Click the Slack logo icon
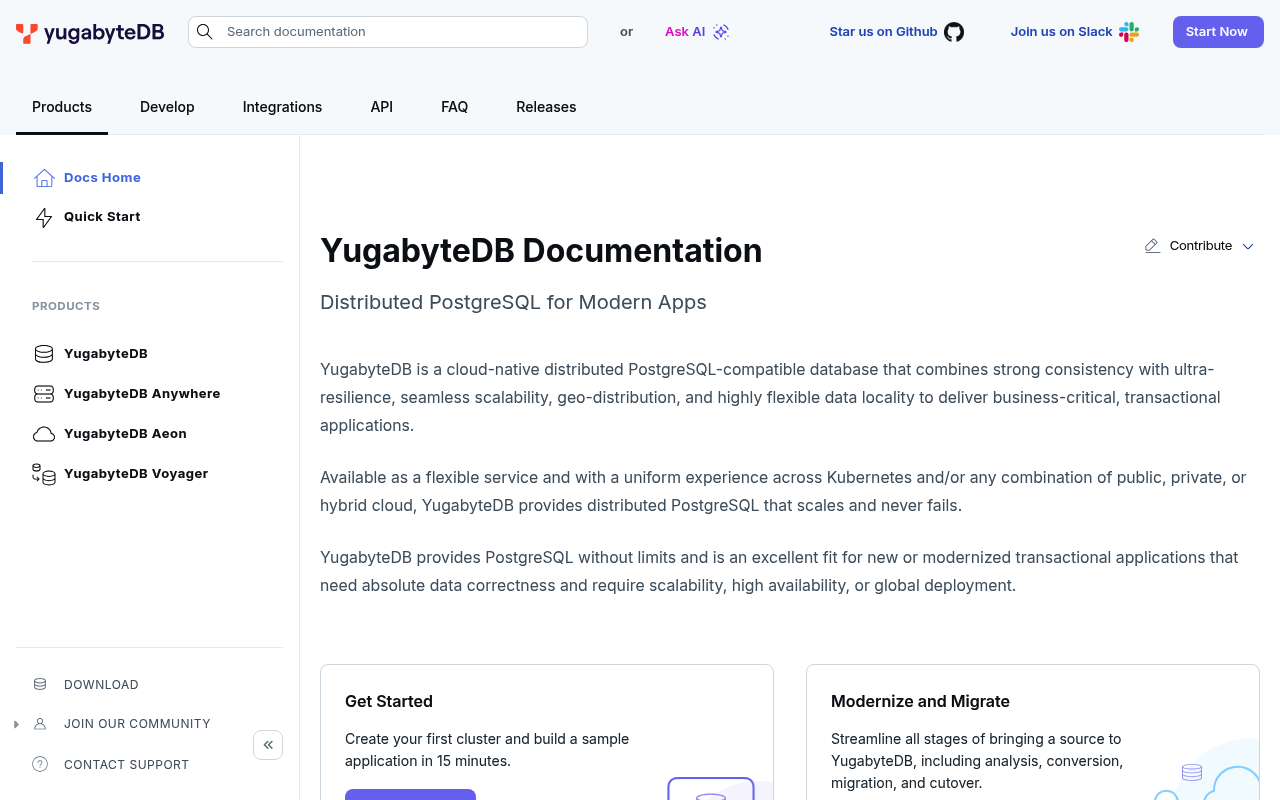The height and width of the screenshot is (800, 1280). (x=1129, y=32)
